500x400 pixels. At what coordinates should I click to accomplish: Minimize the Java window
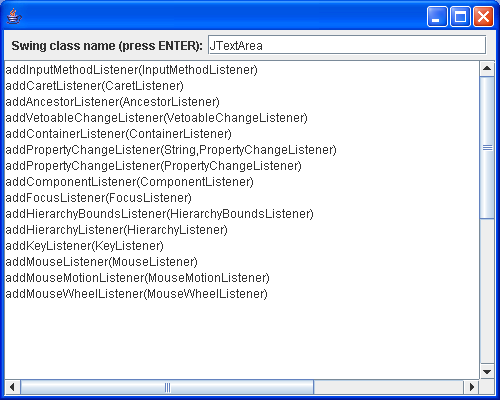coord(437,16)
